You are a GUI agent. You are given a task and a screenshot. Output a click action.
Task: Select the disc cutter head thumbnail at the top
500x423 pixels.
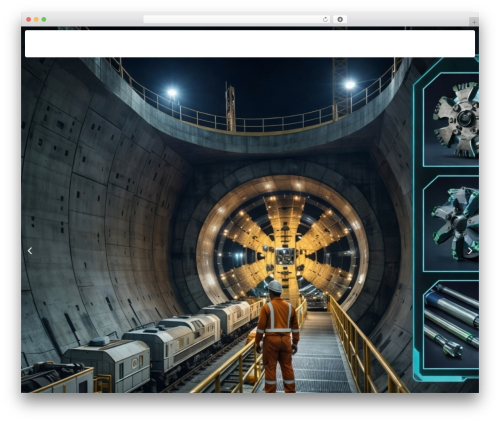point(451,120)
